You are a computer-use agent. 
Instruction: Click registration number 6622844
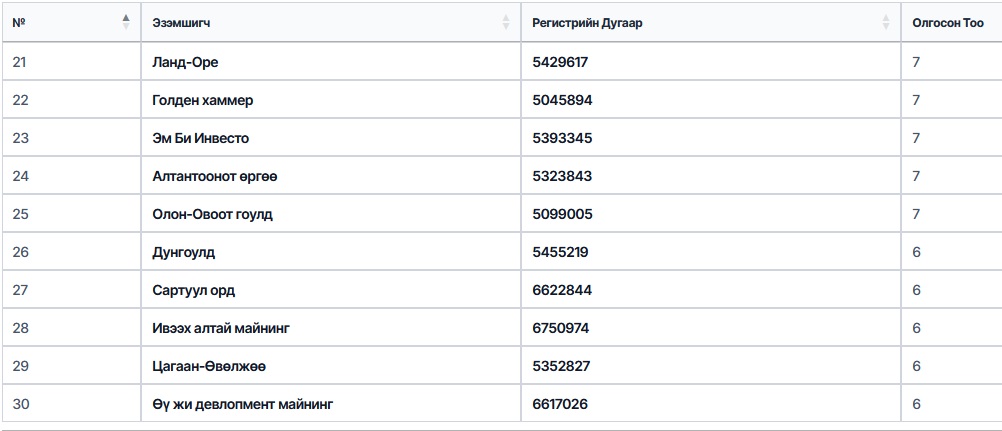pos(561,290)
